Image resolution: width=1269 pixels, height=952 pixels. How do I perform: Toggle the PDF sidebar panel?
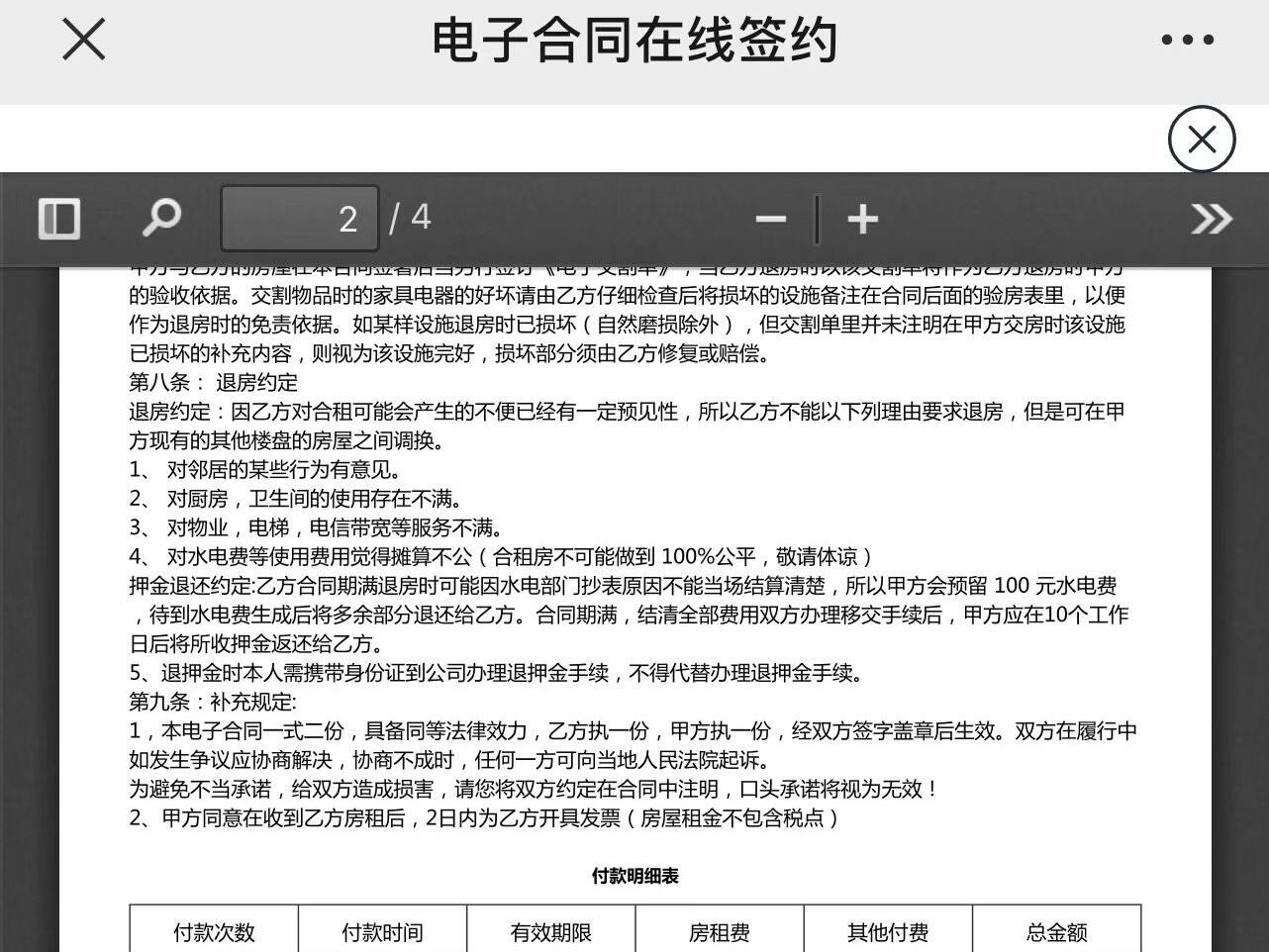click(59, 219)
